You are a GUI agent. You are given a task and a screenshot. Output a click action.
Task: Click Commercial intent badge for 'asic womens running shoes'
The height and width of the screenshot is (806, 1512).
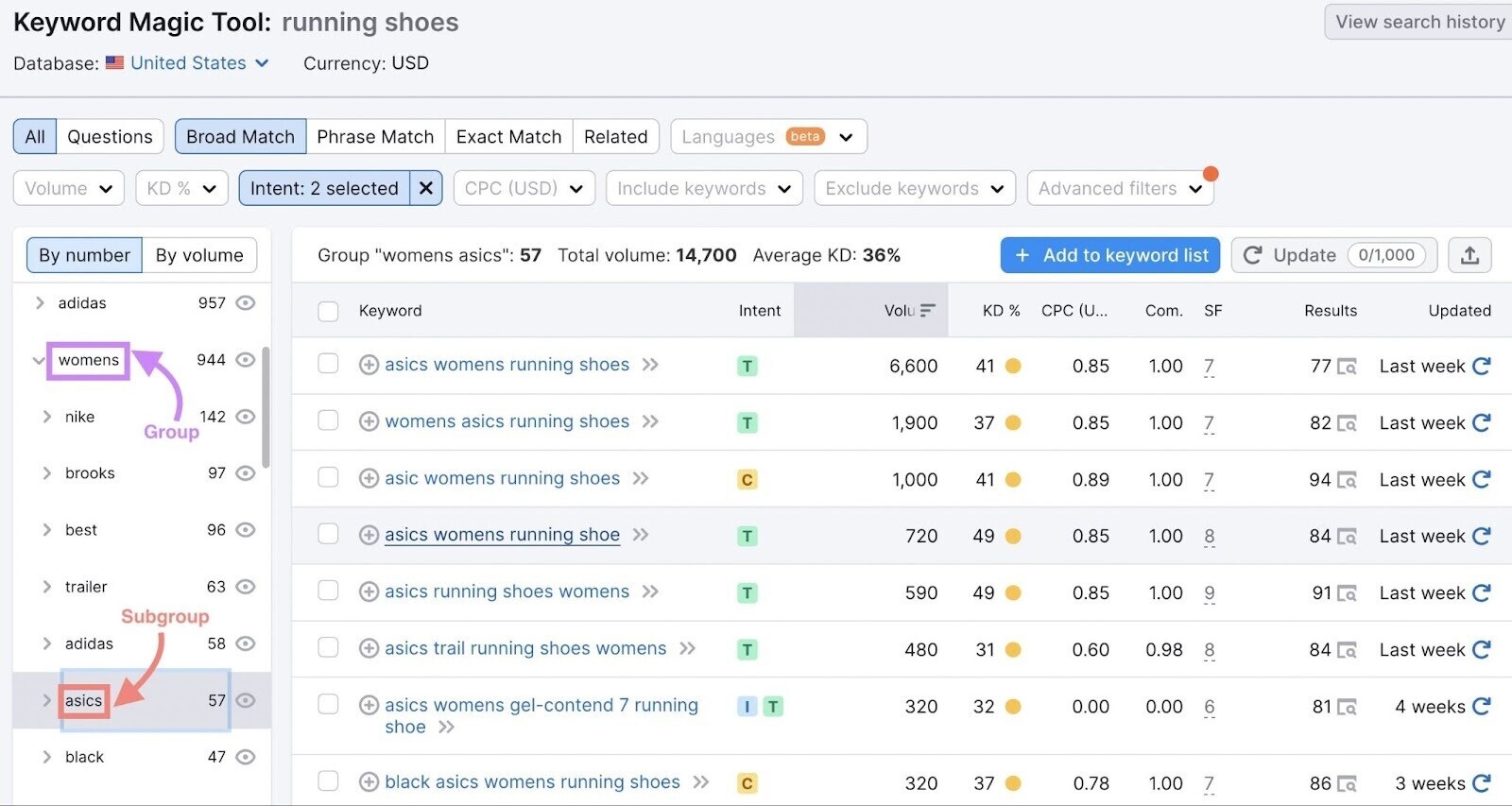coord(747,480)
